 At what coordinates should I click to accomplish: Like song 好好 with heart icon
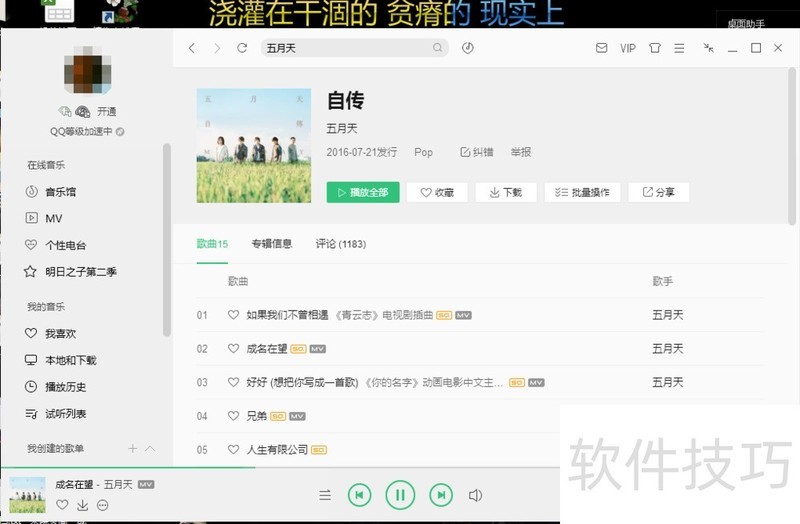[x=233, y=382]
